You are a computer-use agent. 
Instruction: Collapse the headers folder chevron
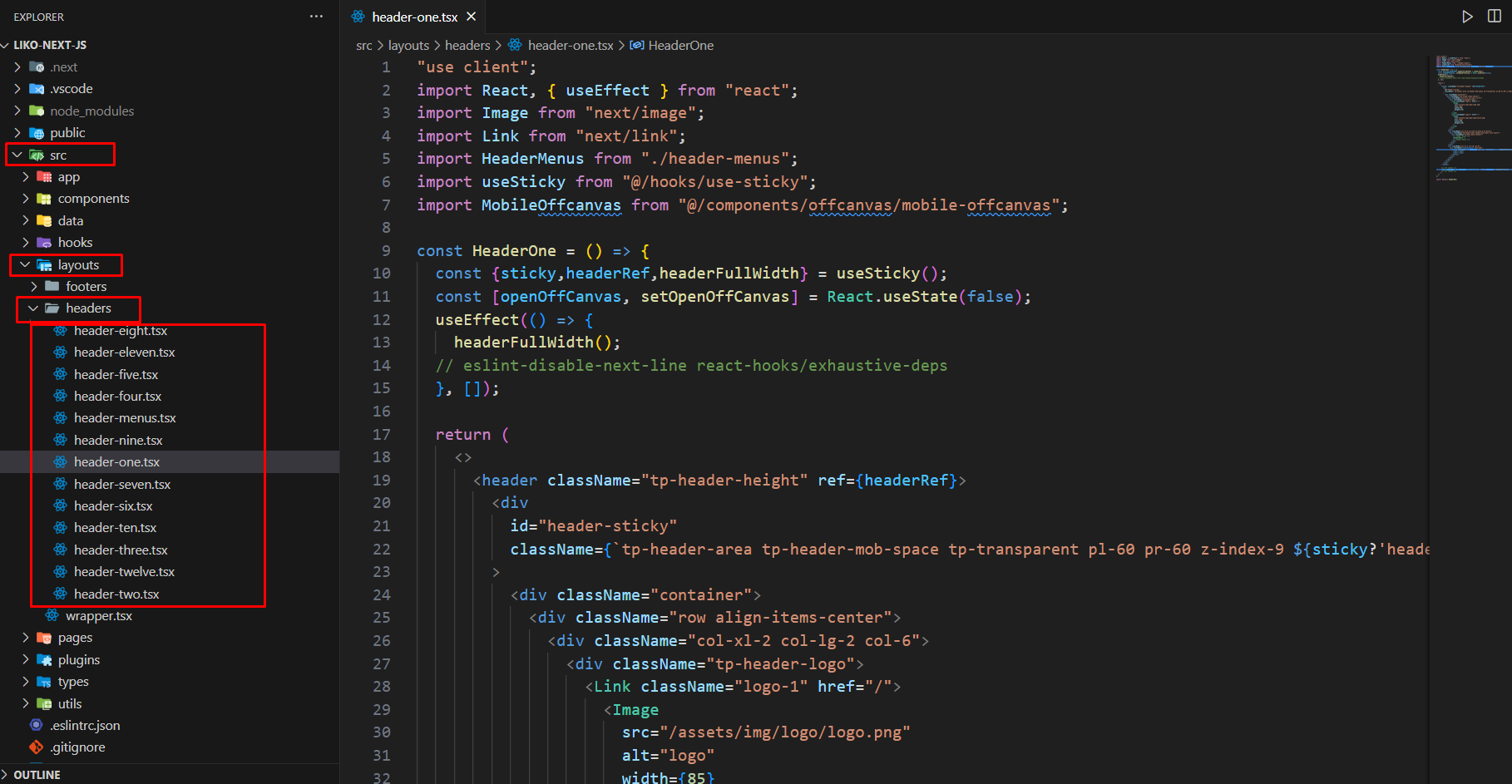tap(33, 308)
